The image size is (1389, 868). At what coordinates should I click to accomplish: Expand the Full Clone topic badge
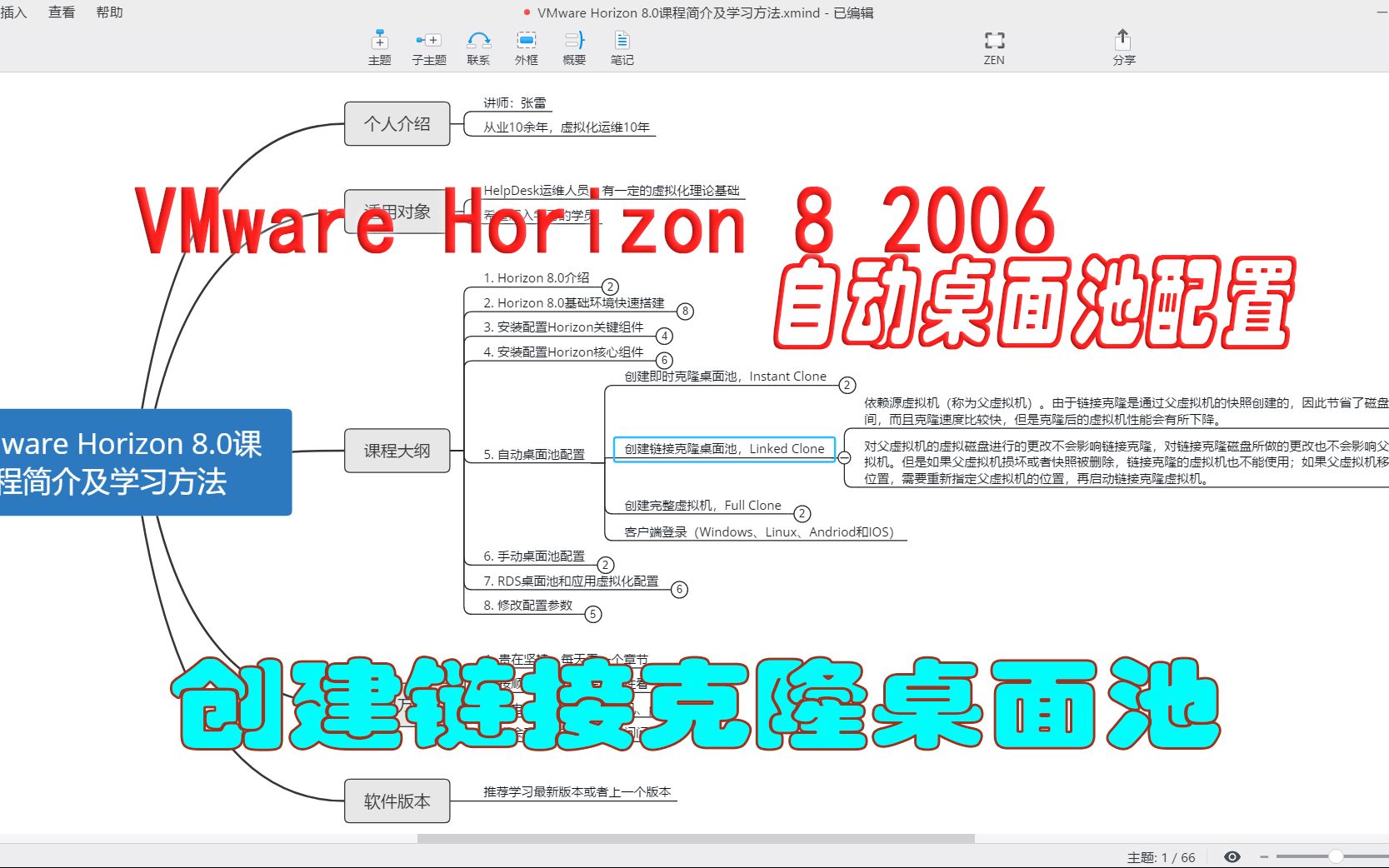802,514
